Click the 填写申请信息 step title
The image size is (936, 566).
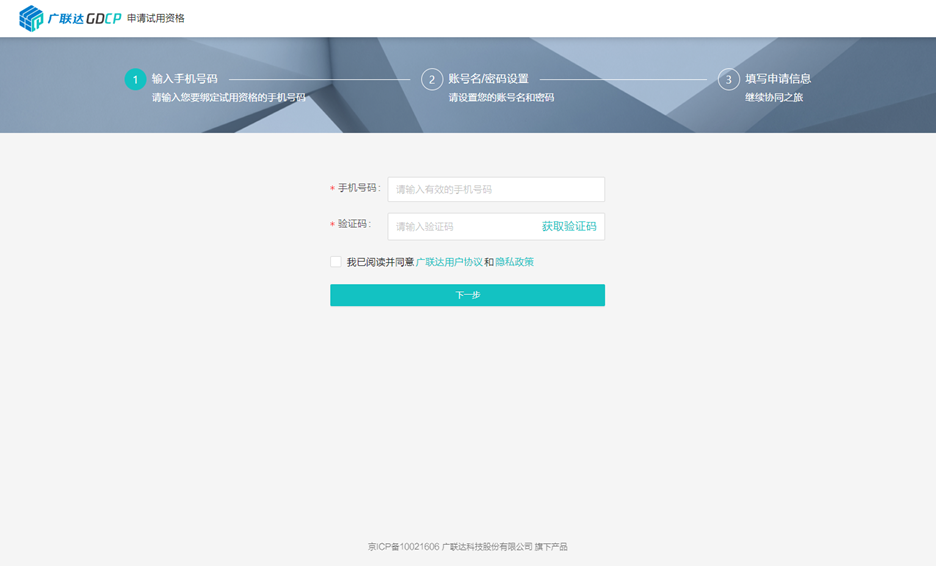tap(778, 79)
